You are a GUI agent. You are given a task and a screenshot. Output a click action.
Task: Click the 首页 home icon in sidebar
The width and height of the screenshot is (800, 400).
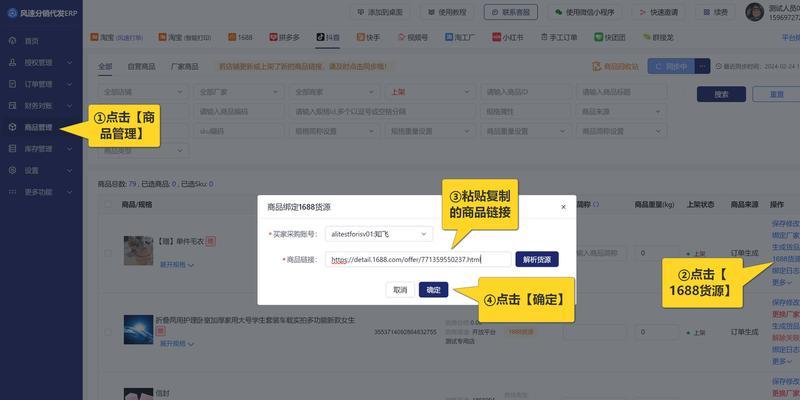point(13,41)
